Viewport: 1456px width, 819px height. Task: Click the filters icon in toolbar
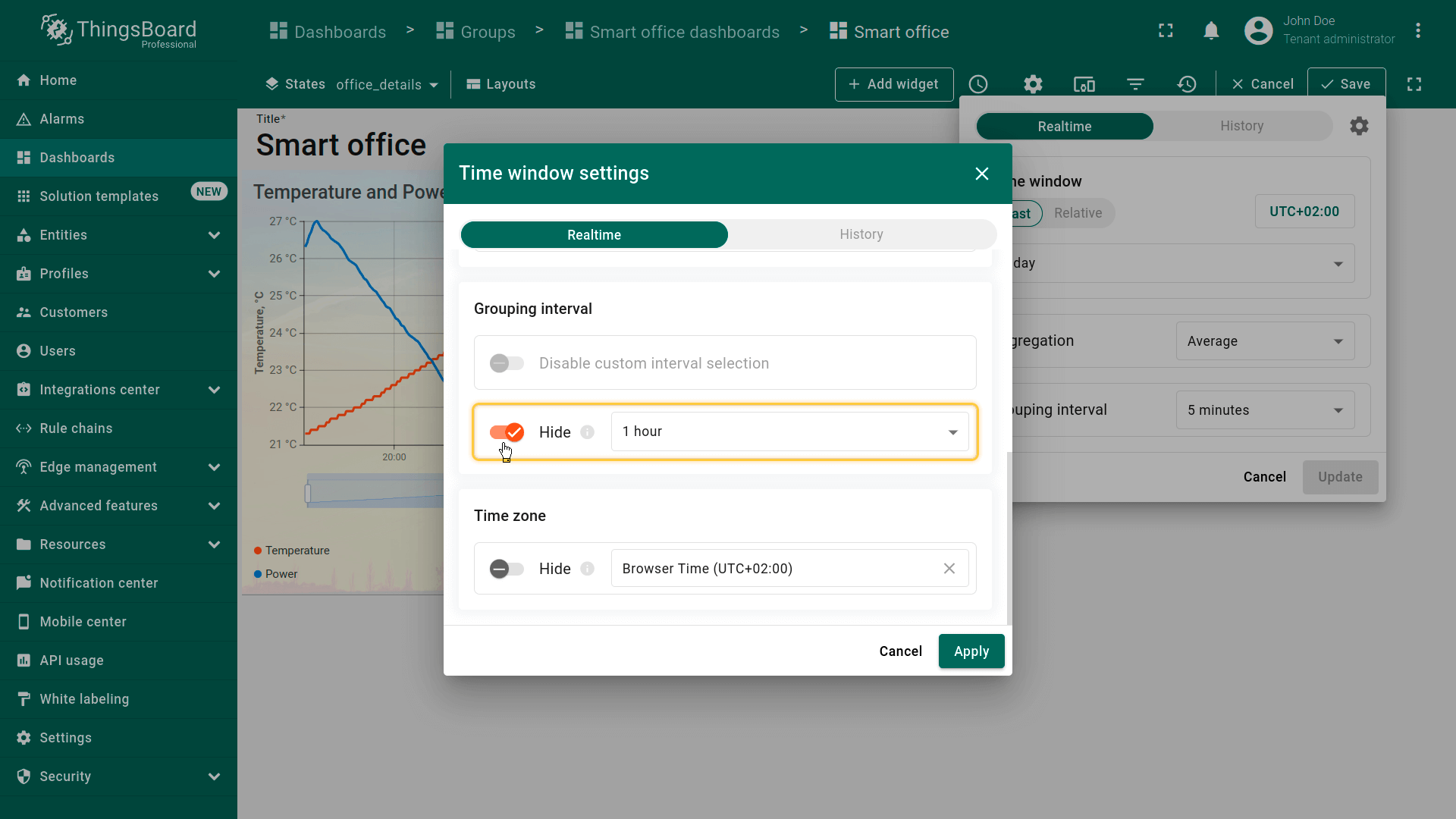(x=1135, y=84)
